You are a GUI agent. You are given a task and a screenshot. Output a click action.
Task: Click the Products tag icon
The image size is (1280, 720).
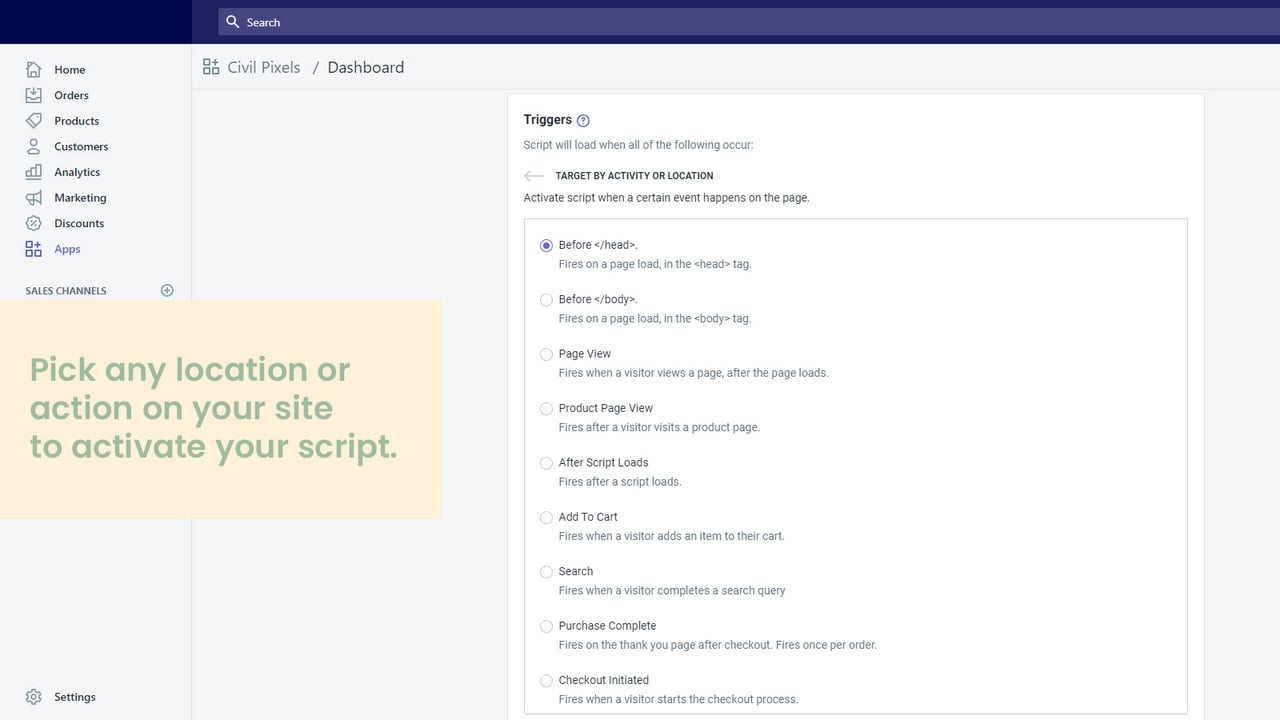(33, 121)
